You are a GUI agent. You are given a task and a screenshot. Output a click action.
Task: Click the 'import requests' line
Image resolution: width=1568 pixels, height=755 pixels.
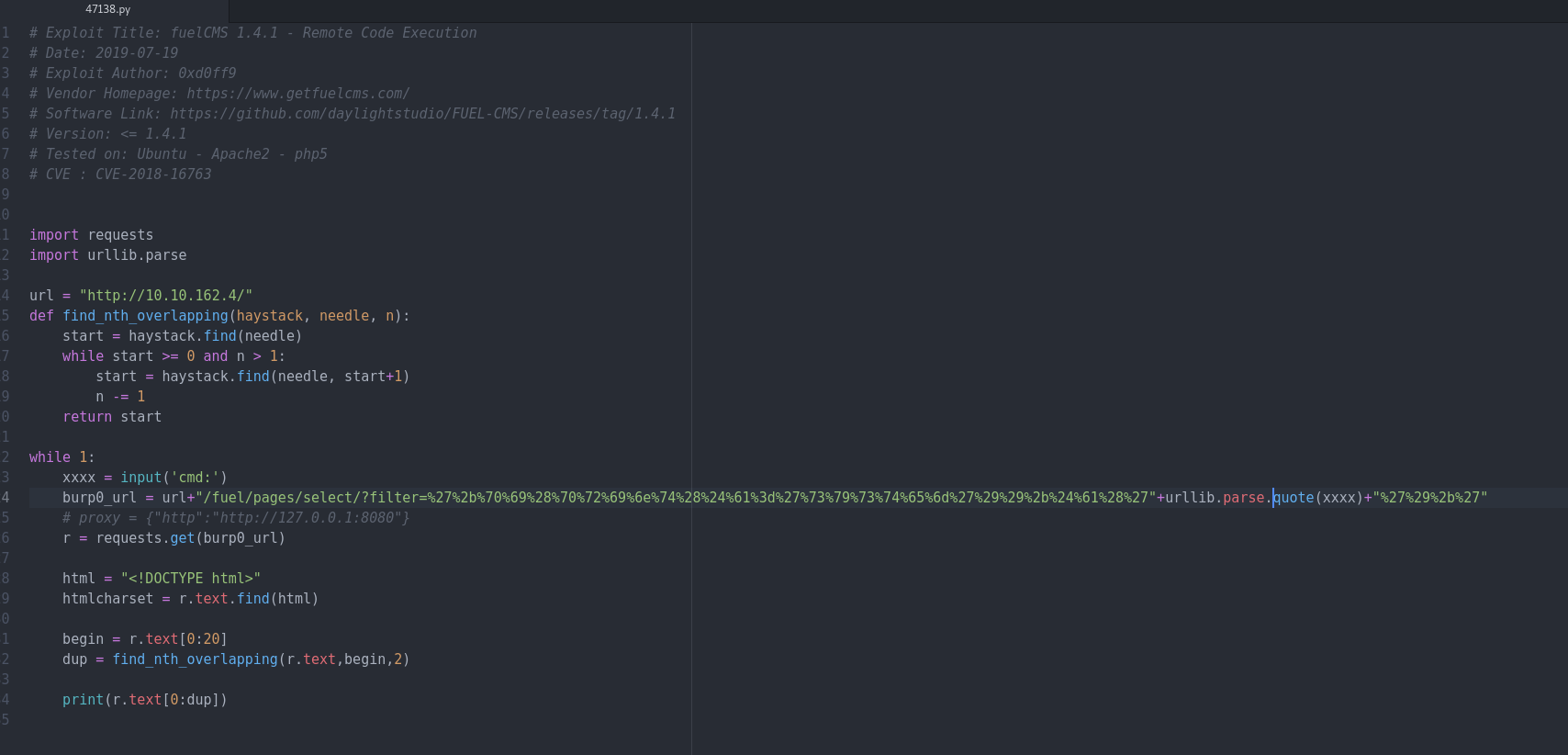92,235
